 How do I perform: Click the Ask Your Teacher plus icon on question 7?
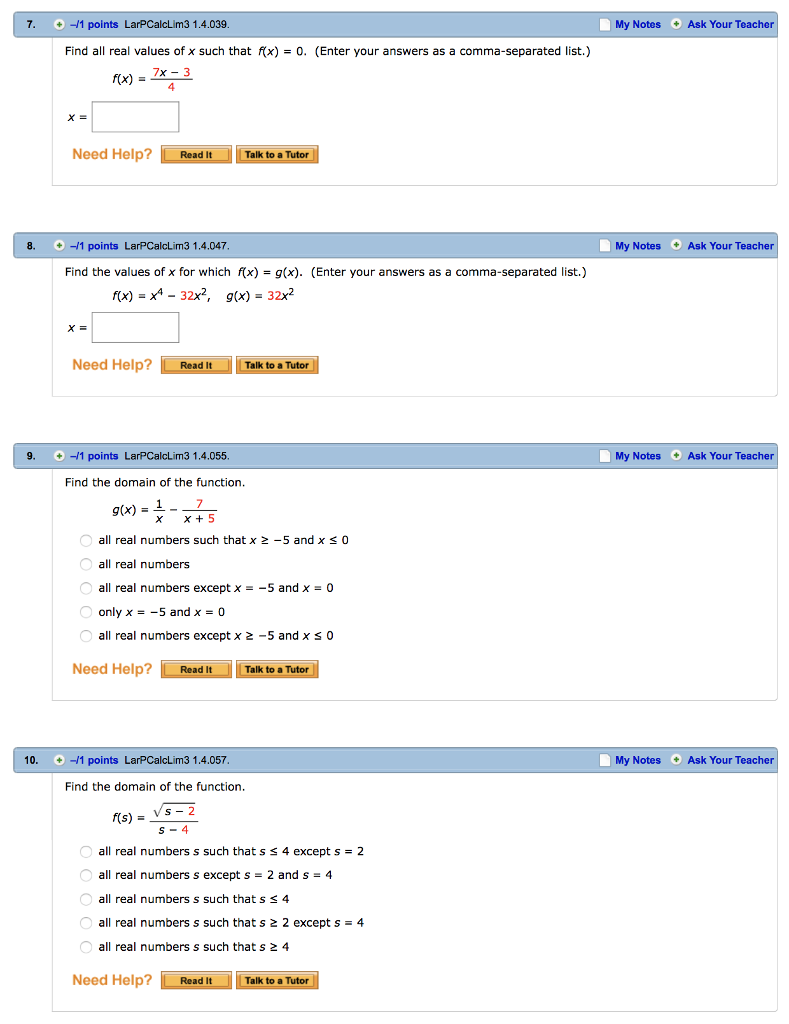coord(678,24)
